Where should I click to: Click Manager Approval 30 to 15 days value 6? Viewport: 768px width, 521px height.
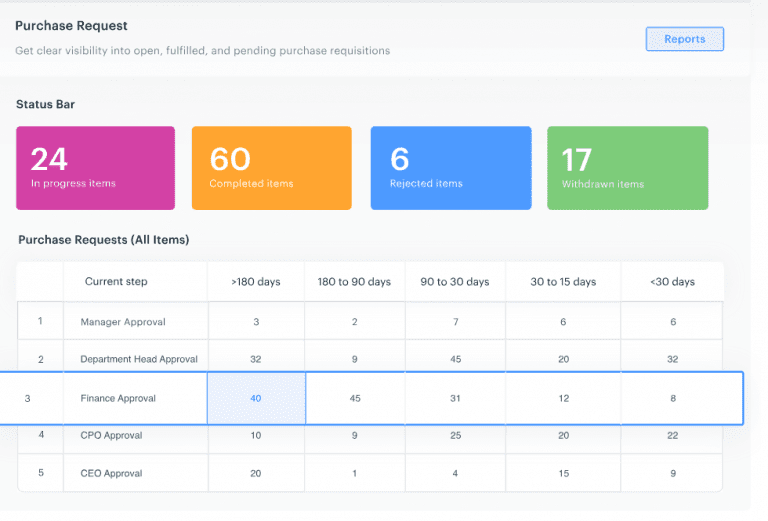coord(563,322)
